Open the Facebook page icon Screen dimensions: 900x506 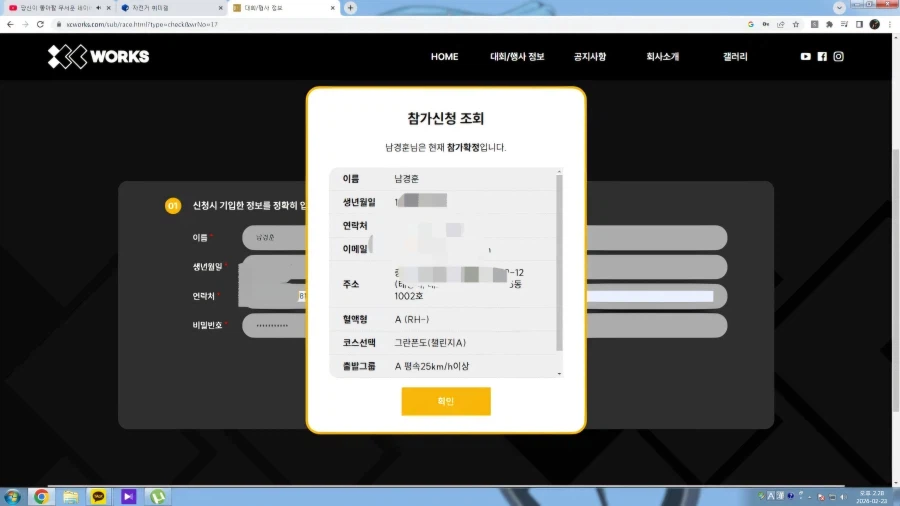[x=822, y=56]
